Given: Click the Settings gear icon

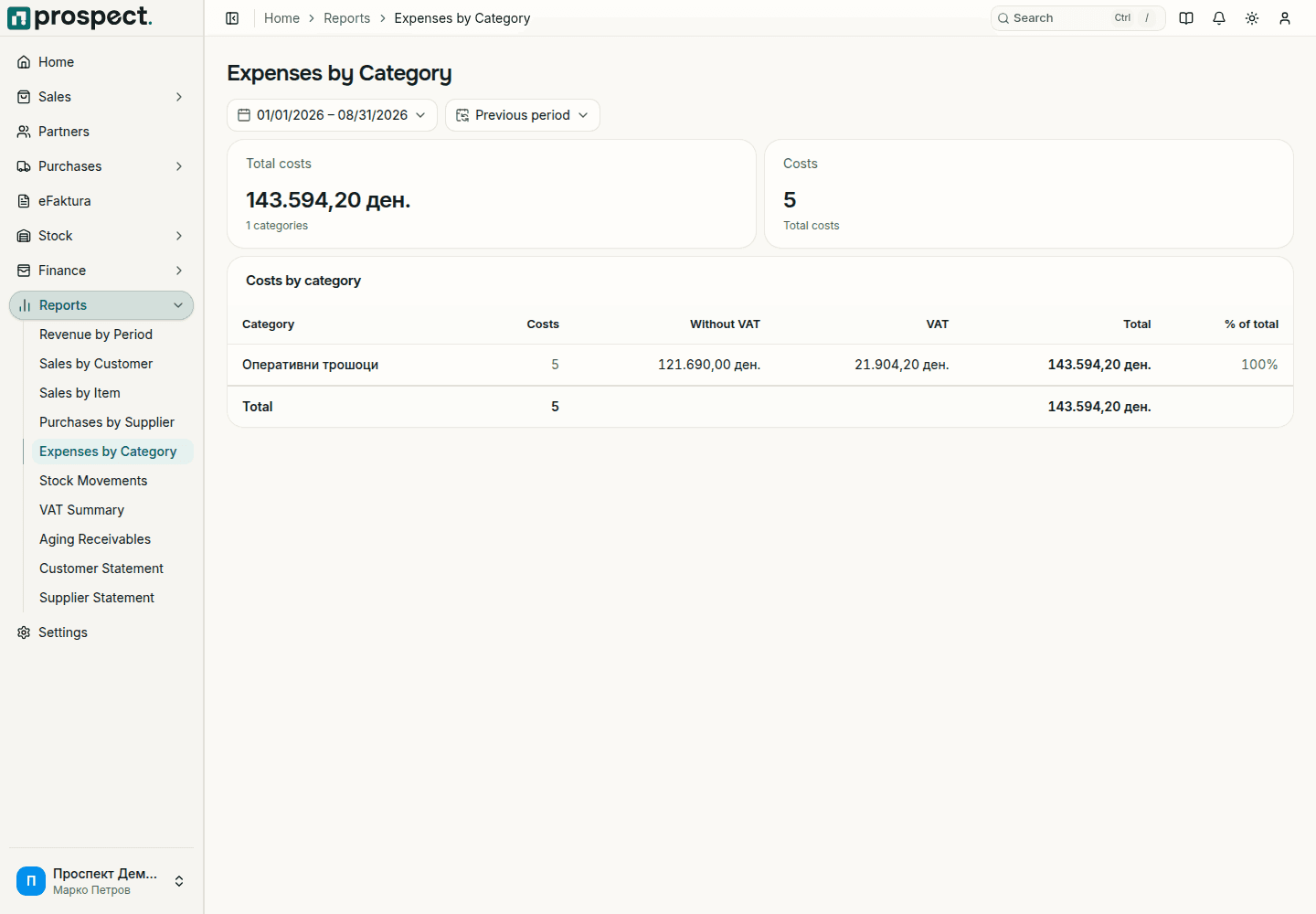Looking at the screenshot, I should [24, 632].
